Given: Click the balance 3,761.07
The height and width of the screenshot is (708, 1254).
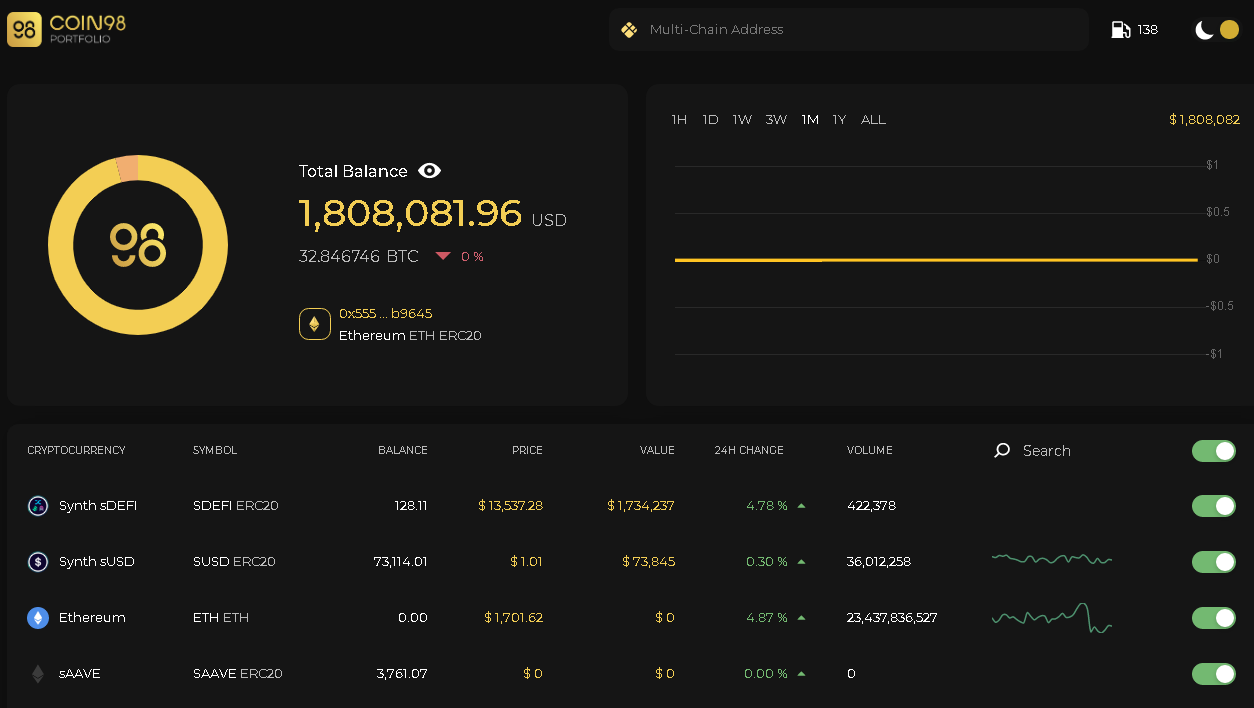Looking at the screenshot, I should 402,674.
